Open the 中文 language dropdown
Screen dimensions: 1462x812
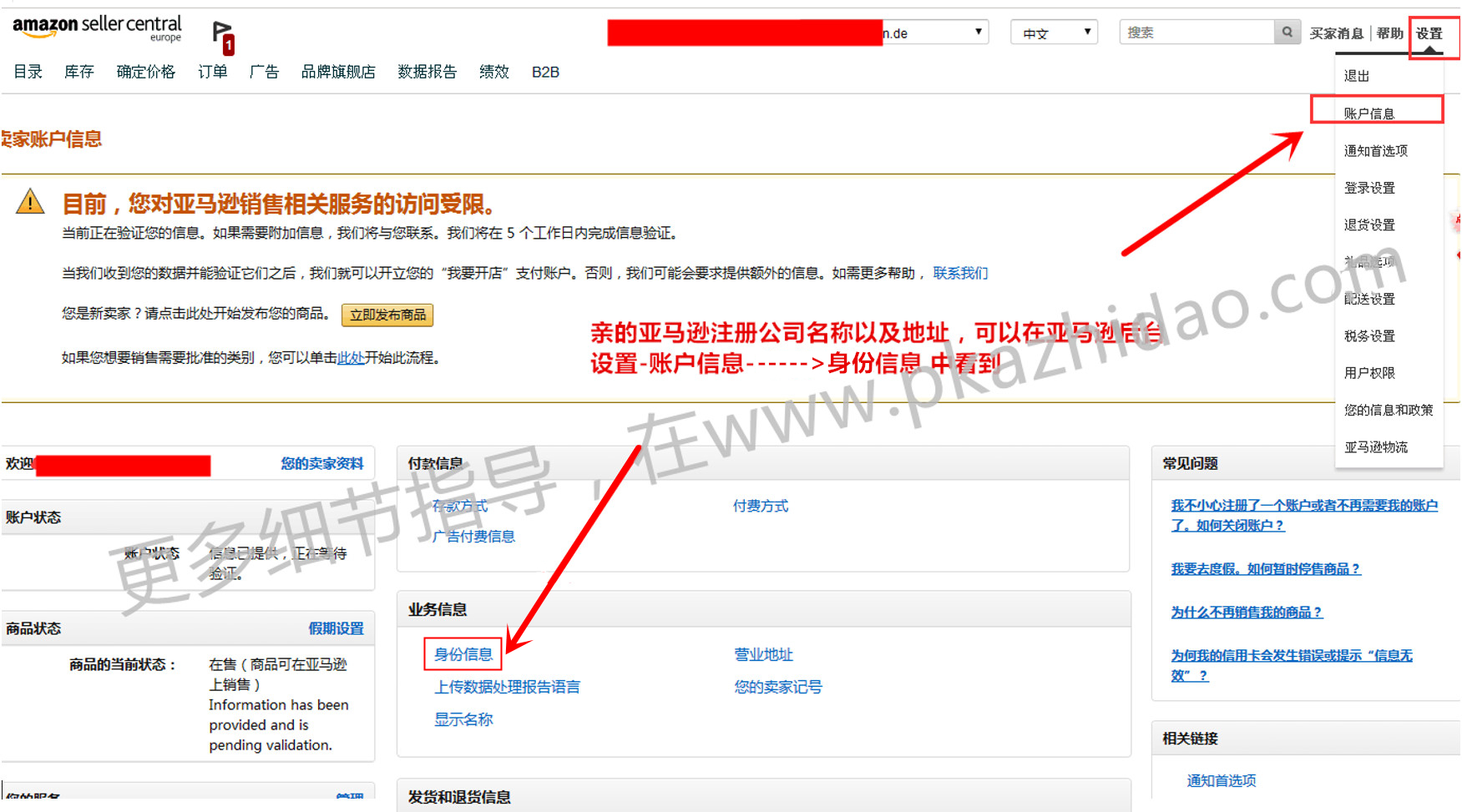1054,33
